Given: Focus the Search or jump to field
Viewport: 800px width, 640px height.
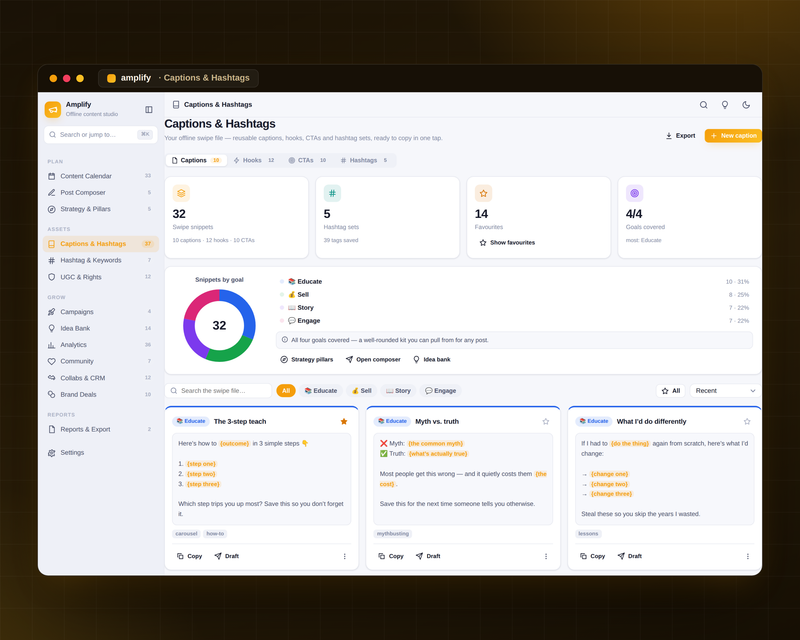Looking at the screenshot, I should [x=101, y=135].
